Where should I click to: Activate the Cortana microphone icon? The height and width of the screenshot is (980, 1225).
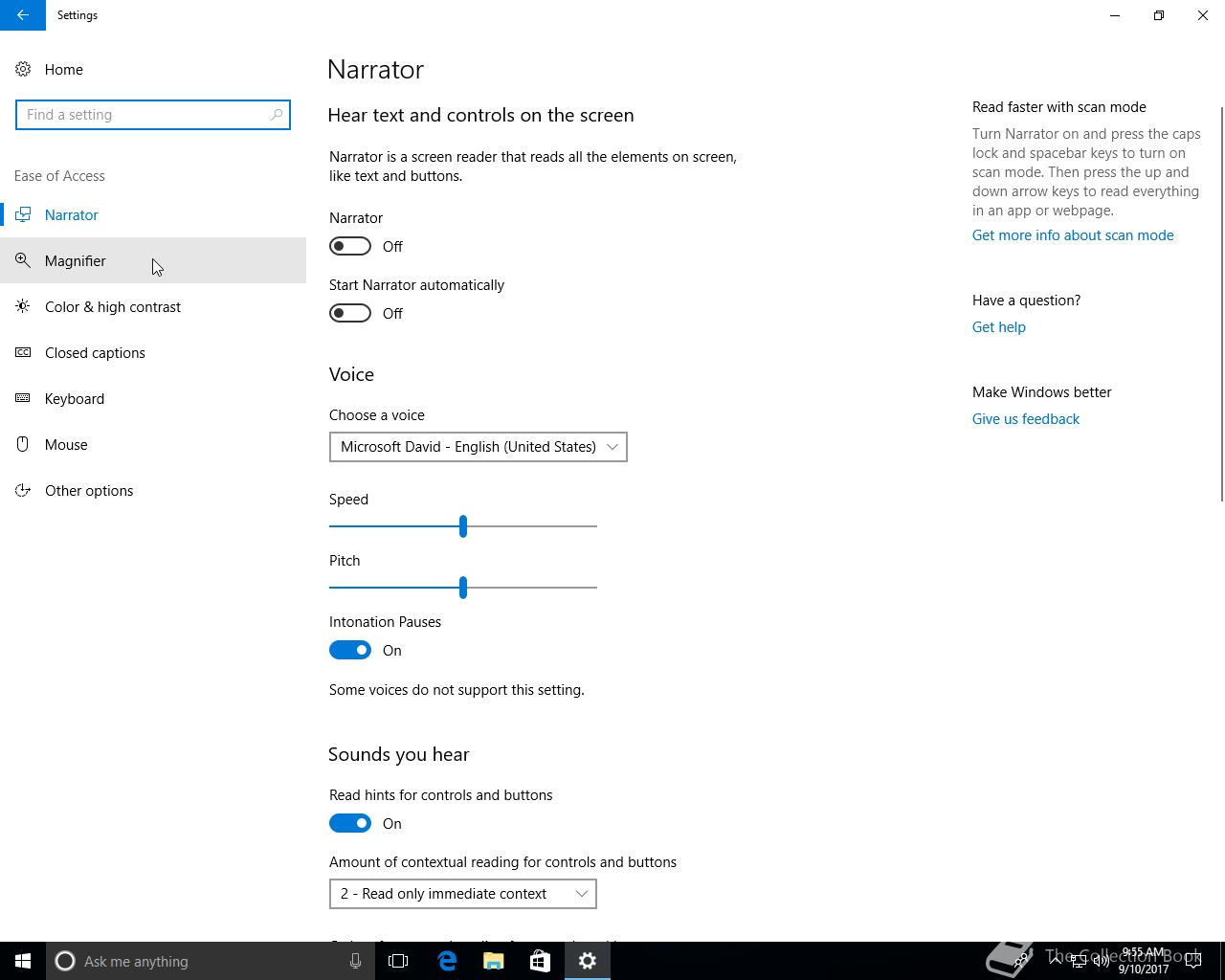pyautogui.click(x=355, y=961)
